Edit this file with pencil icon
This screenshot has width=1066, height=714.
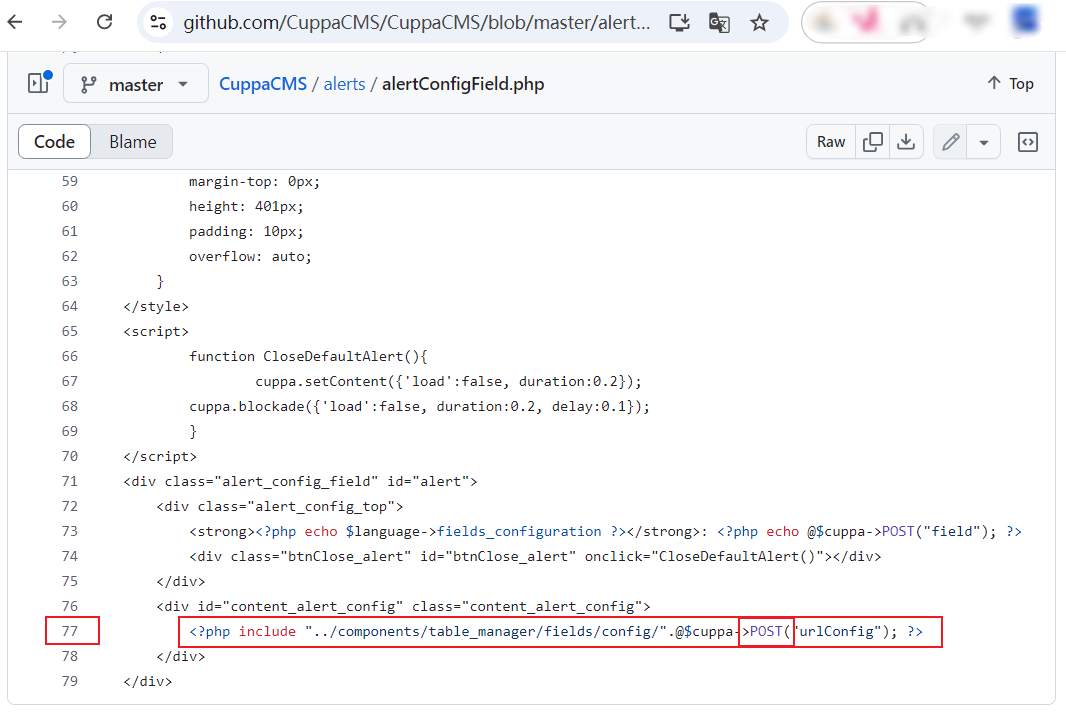coord(951,142)
